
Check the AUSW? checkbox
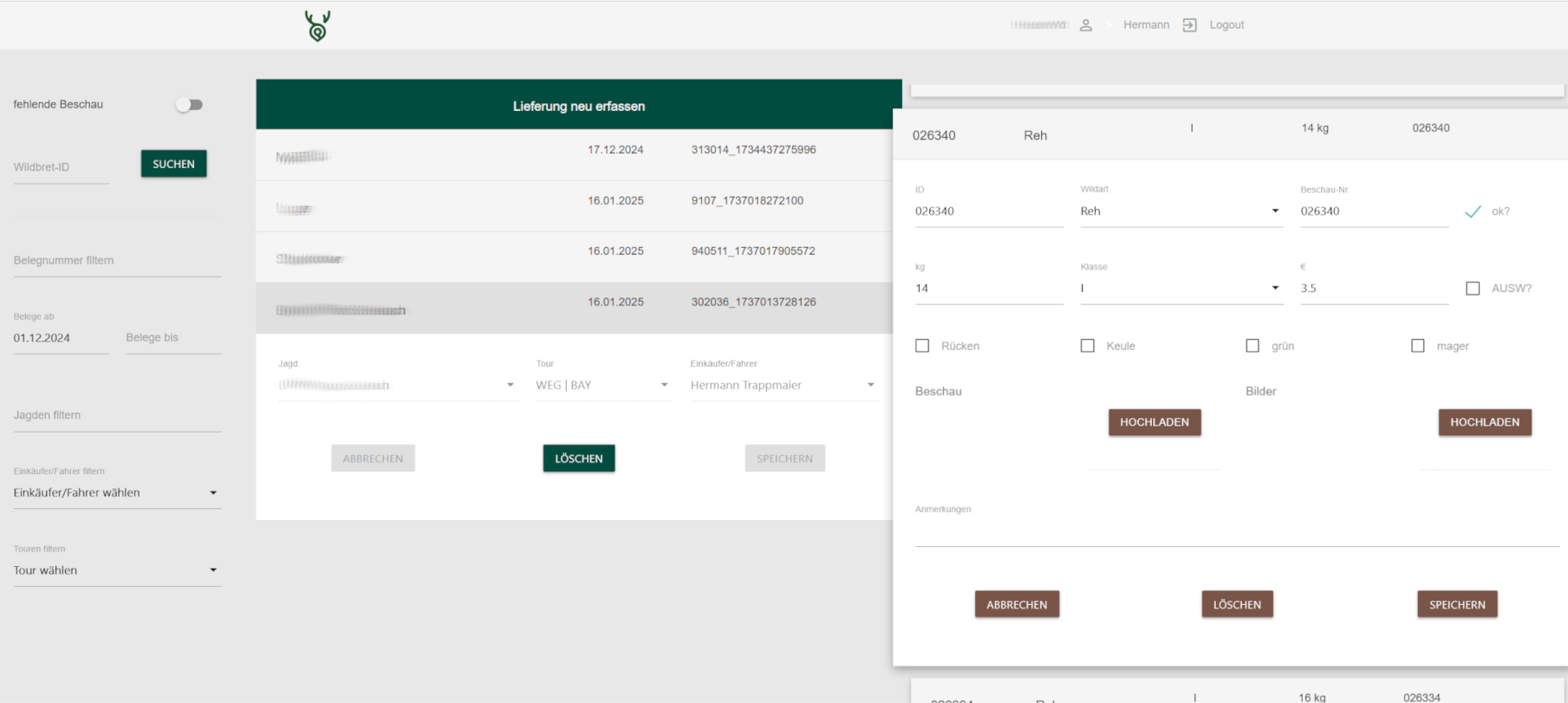point(1473,289)
